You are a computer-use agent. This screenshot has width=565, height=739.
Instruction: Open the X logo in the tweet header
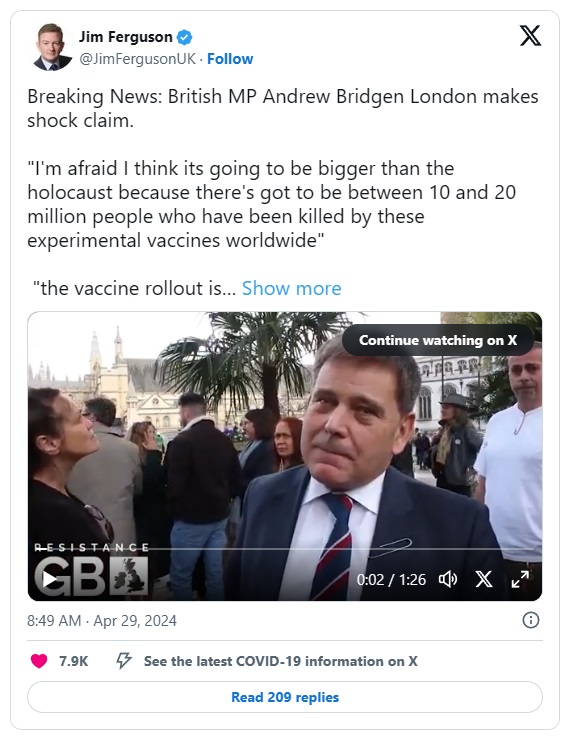coord(530,36)
